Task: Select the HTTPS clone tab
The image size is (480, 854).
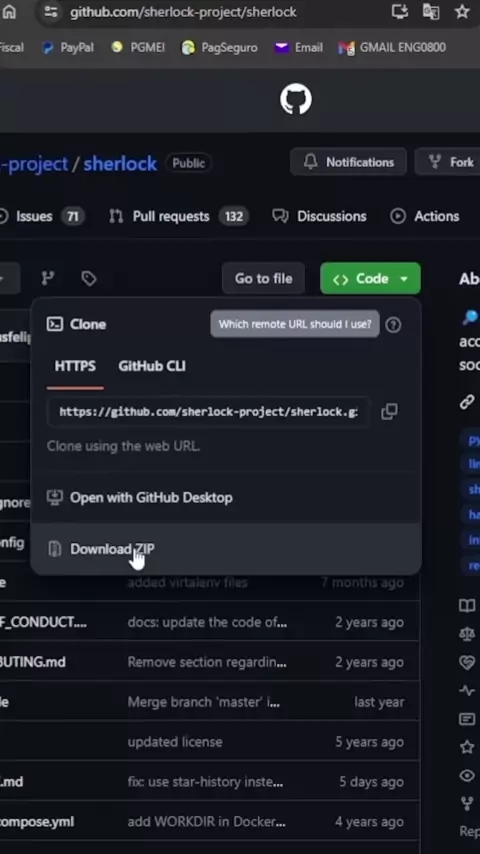Action: pyautogui.click(x=75, y=366)
